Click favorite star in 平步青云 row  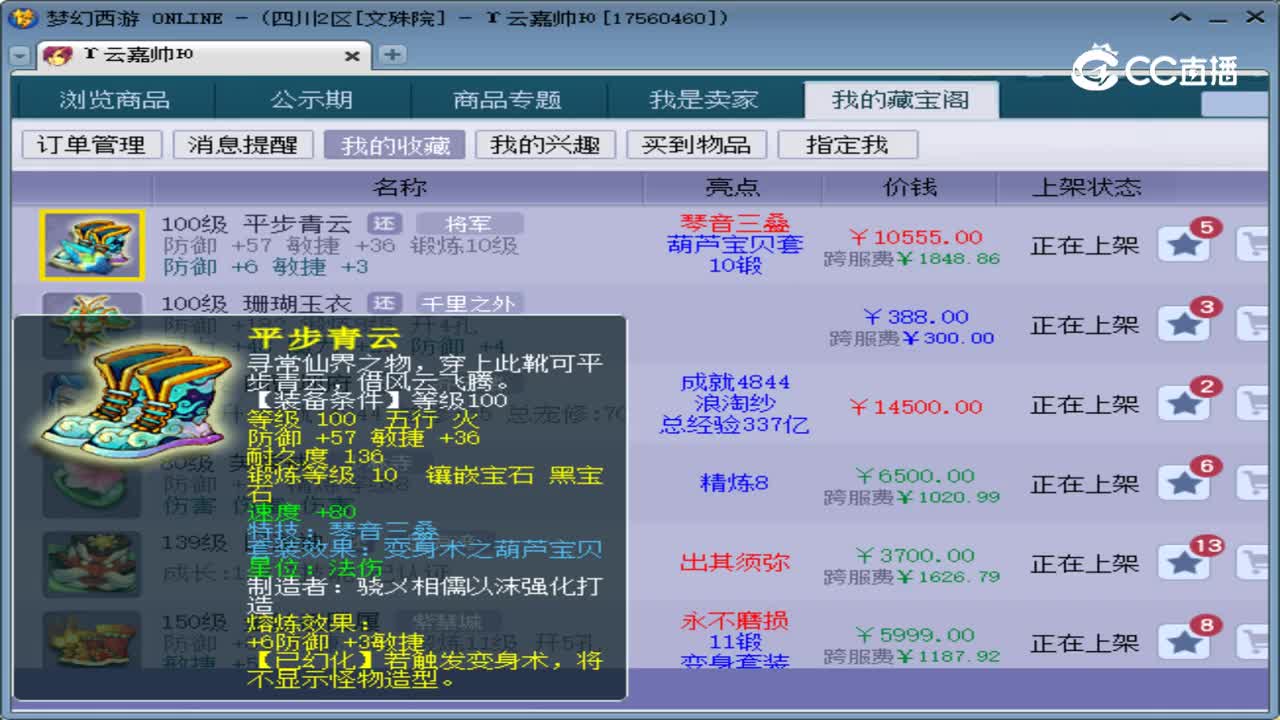(x=1185, y=245)
